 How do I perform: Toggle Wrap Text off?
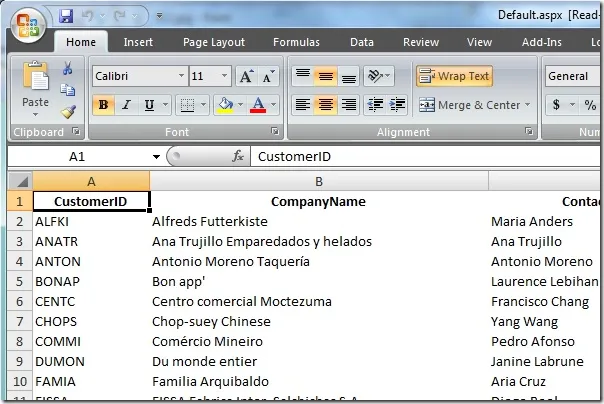click(454, 76)
